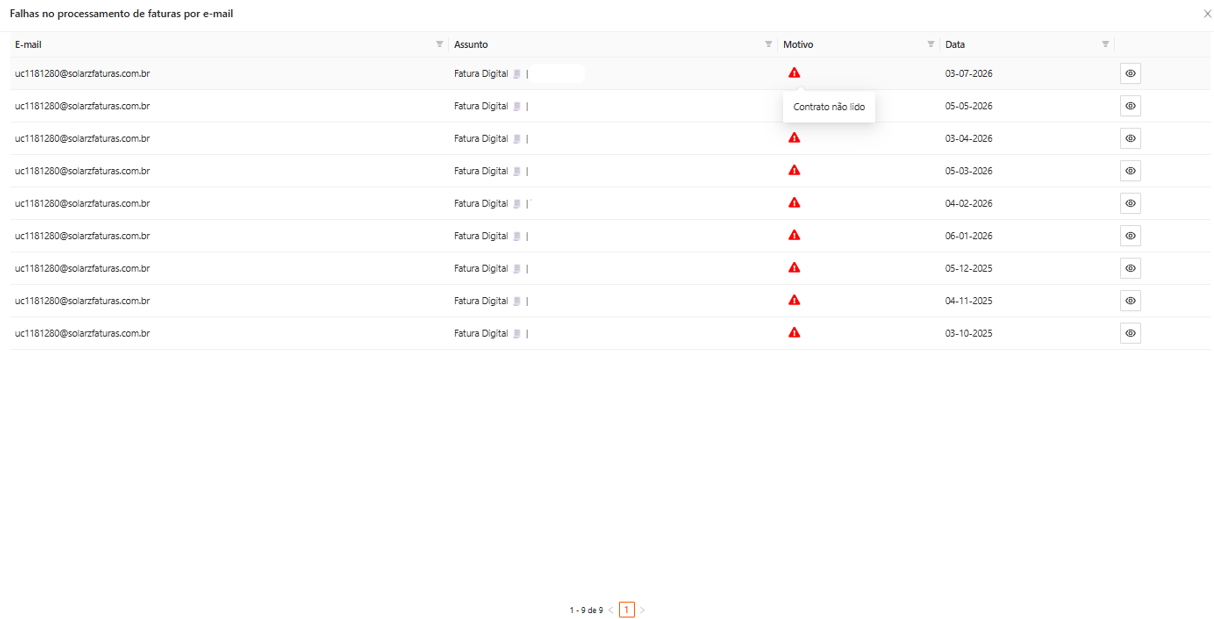Screen dimensions: 1214x619
Task: Click warning icon in 06-01-2026 row
Action: 794,235
